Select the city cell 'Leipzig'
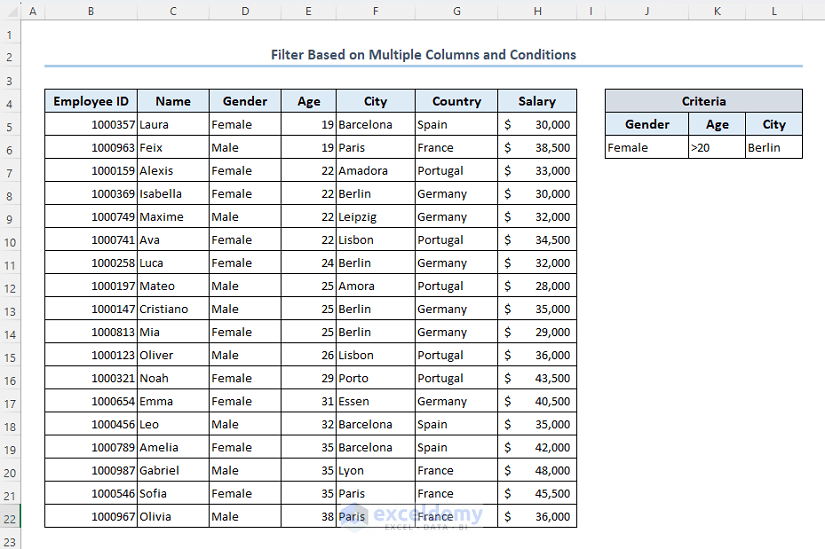This screenshot has height=549, width=825. 376,217
